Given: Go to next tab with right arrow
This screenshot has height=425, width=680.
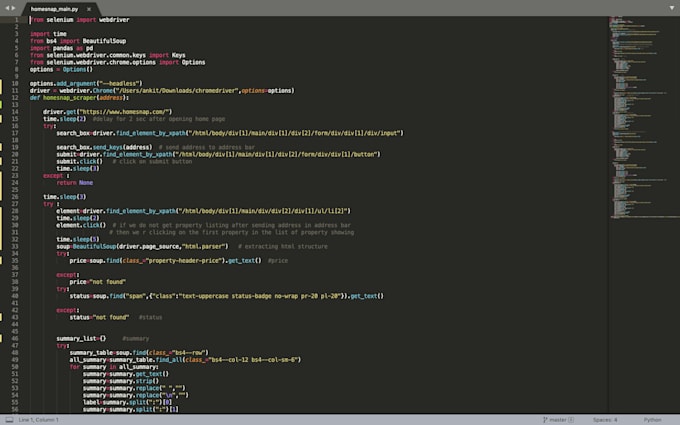Looking at the screenshot, I should [x=13, y=8].
